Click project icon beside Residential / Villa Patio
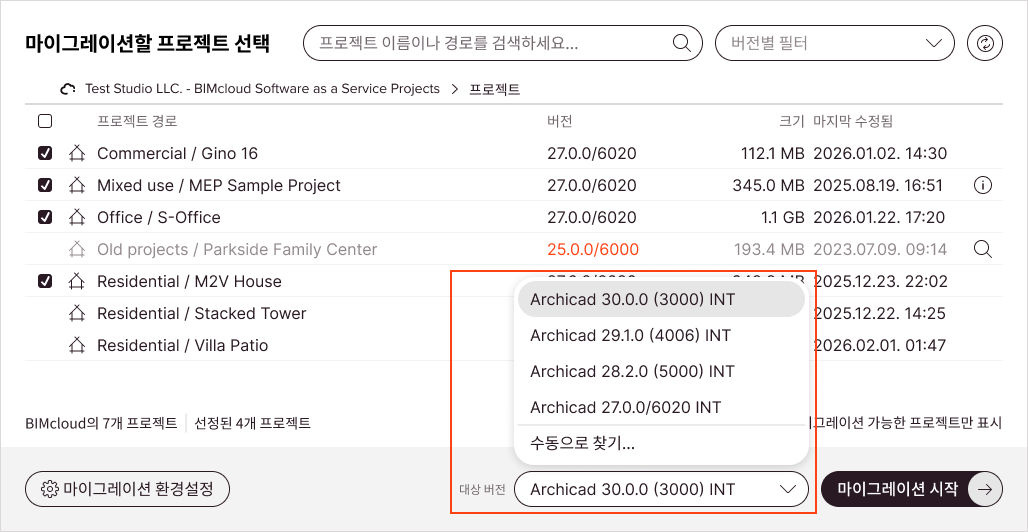Image resolution: width=1028 pixels, height=532 pixels. click(x=77, y=345)
